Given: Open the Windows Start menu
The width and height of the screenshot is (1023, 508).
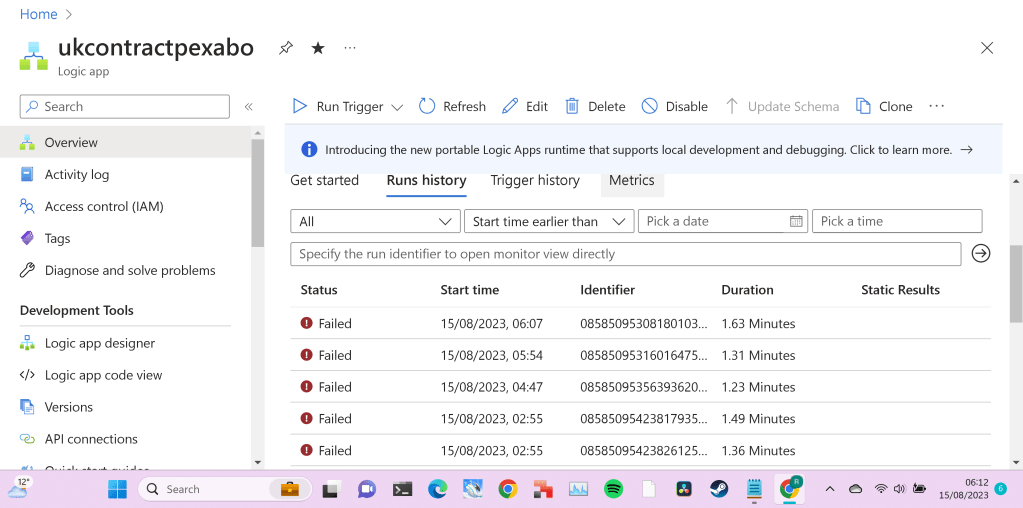Looking at the screenshot, I should click(117, 488).
